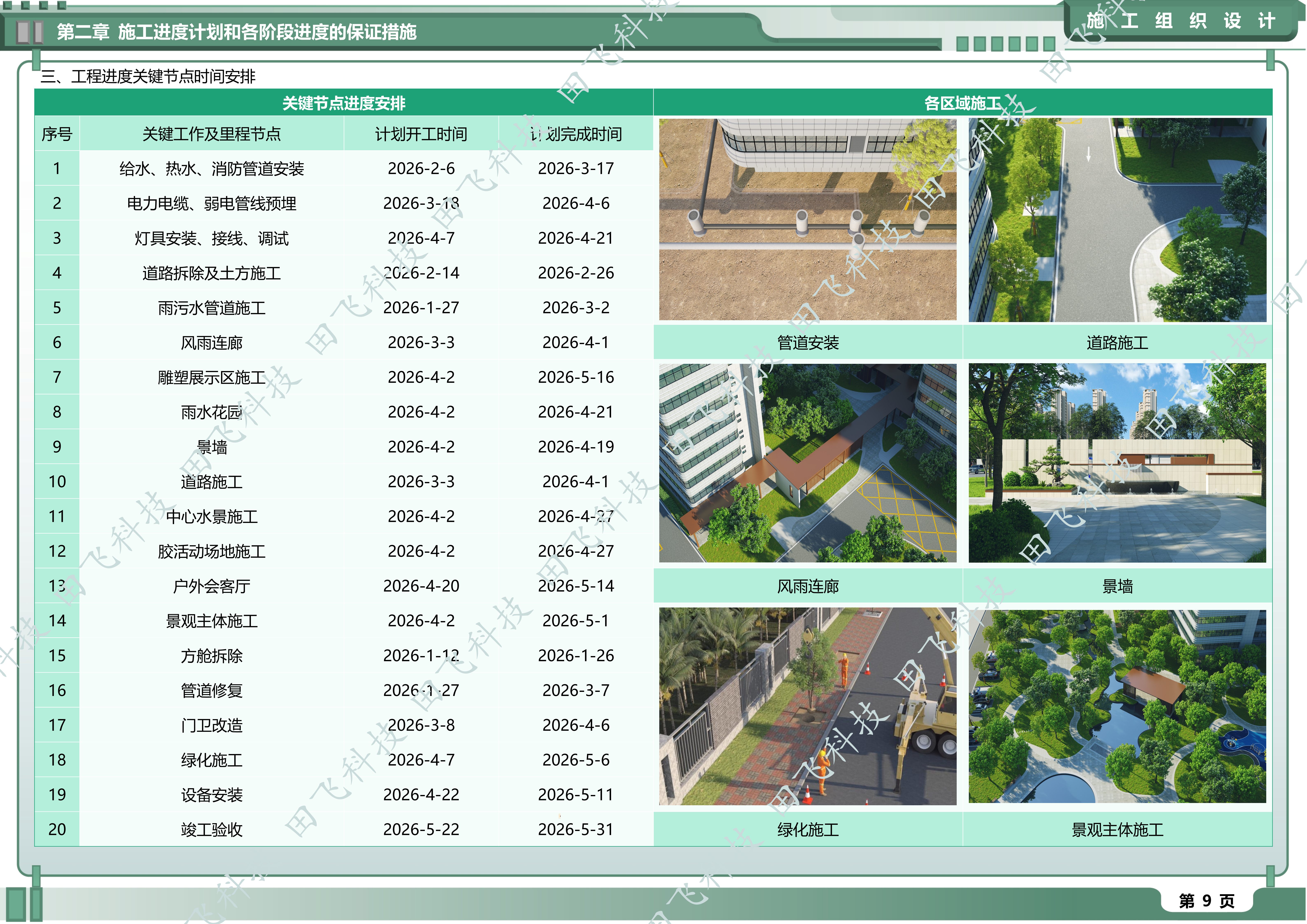Image resolution: width=1307 pixels, height=924 pixels.
Task: Select cell 门卫改造
Action: 212,725
